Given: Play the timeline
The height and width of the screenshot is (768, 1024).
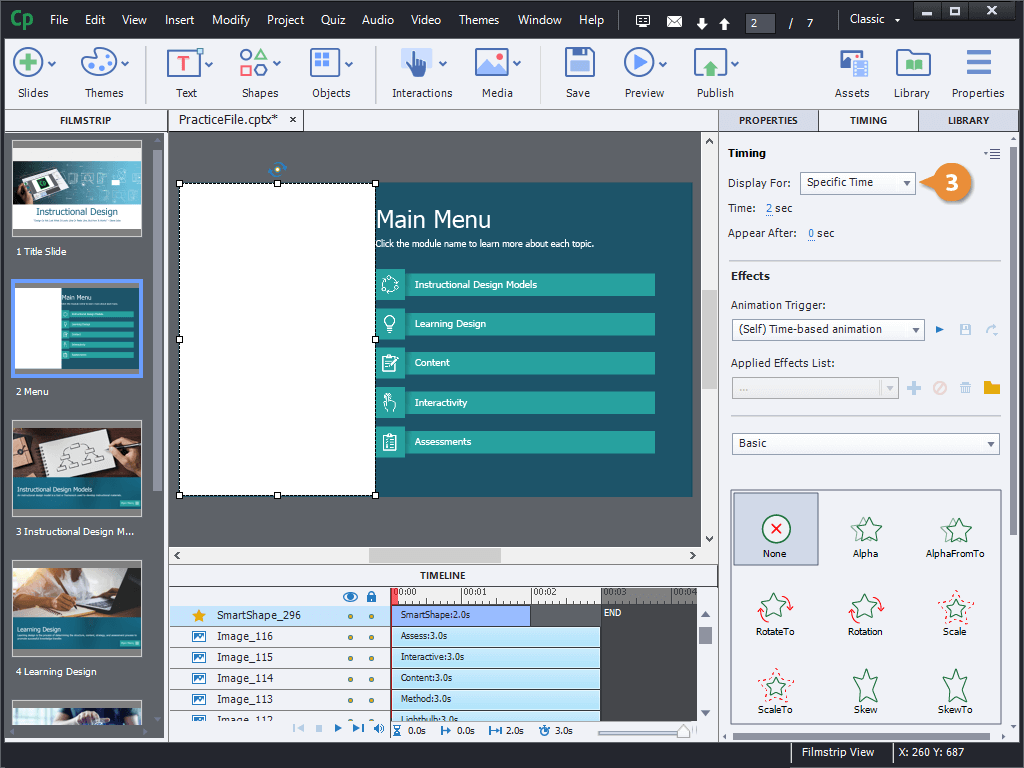Looking at the screenshot, I should (338, 729).
